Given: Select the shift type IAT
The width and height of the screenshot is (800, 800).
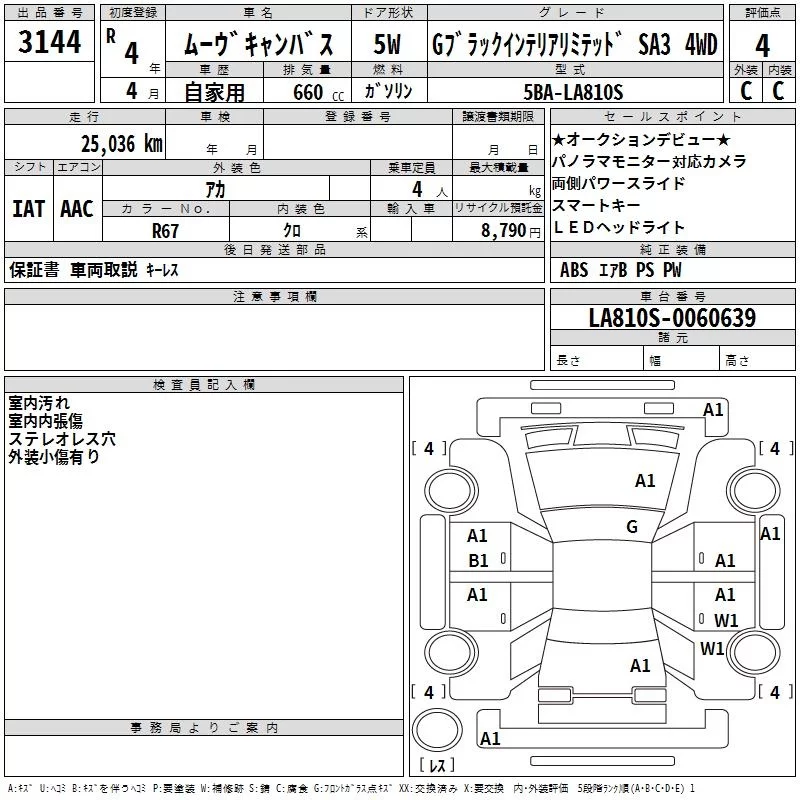Looking at the screenshot, I should pyautogui.click(x=29, y=209).
